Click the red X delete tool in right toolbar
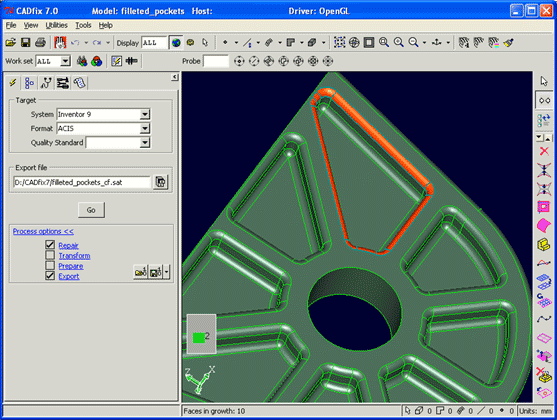The width and height of the screenshot is (557, 420). (x=544, y=151)
